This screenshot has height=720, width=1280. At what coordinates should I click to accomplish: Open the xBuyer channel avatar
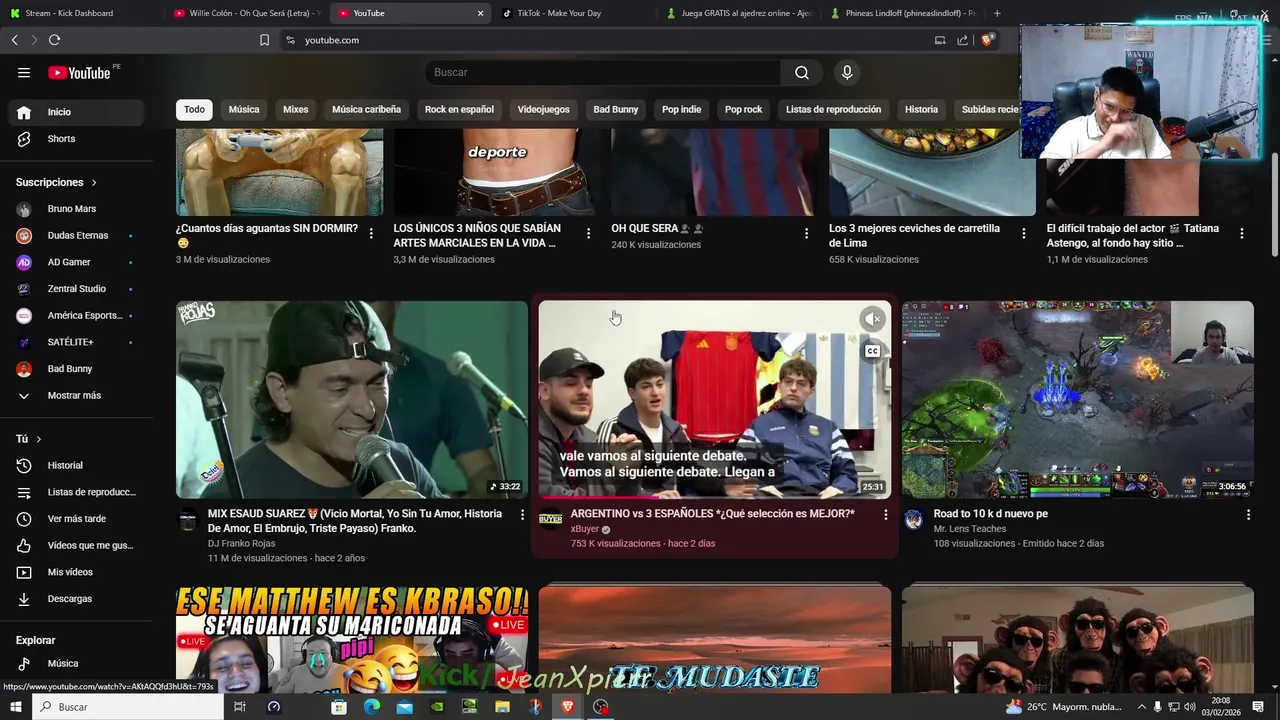pyautogui.click(x=550, y=519)
